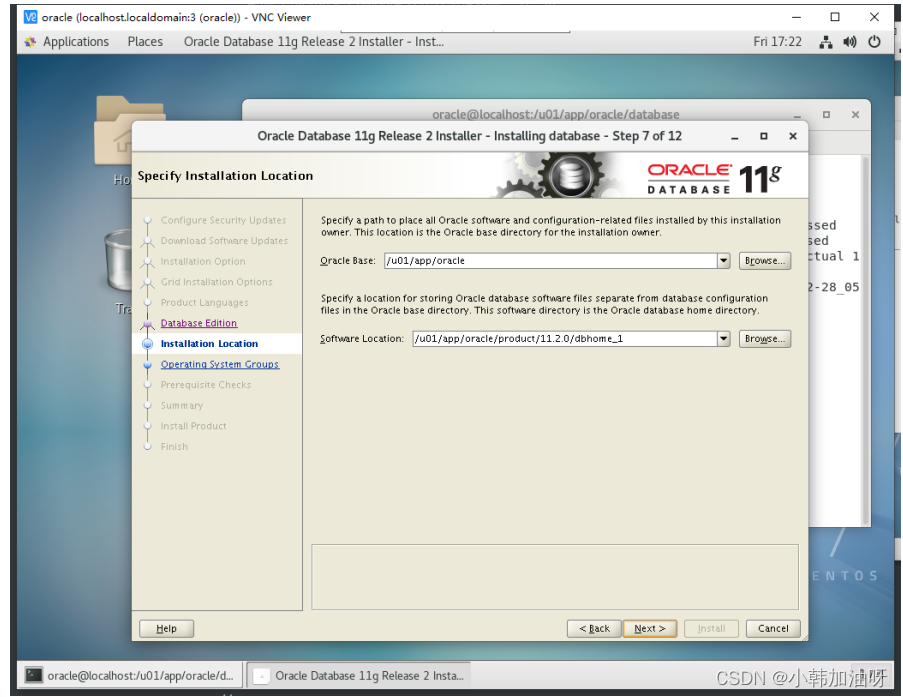903x697 pixels.
Task: Open the Applications menu
Action: click(75, 41)
